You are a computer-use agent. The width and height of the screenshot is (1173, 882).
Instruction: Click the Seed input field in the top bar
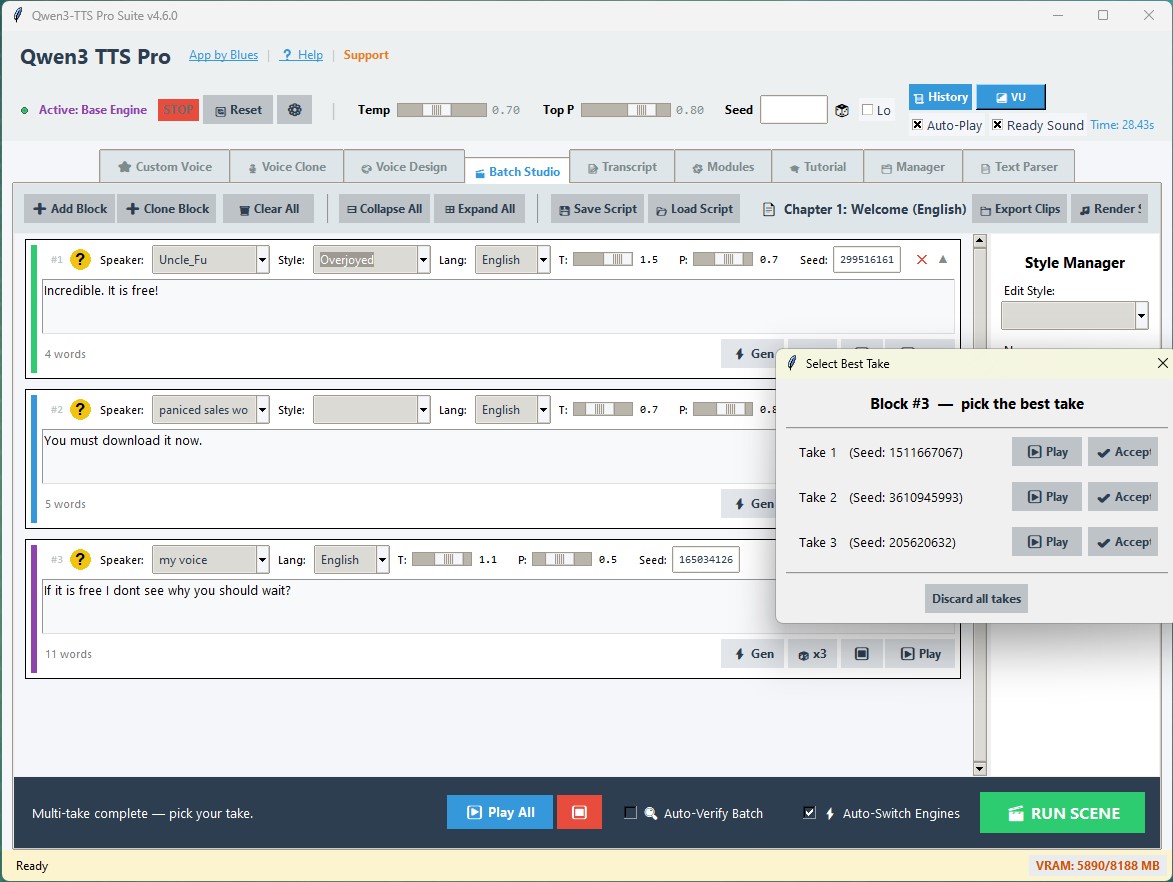pos(793,110)
